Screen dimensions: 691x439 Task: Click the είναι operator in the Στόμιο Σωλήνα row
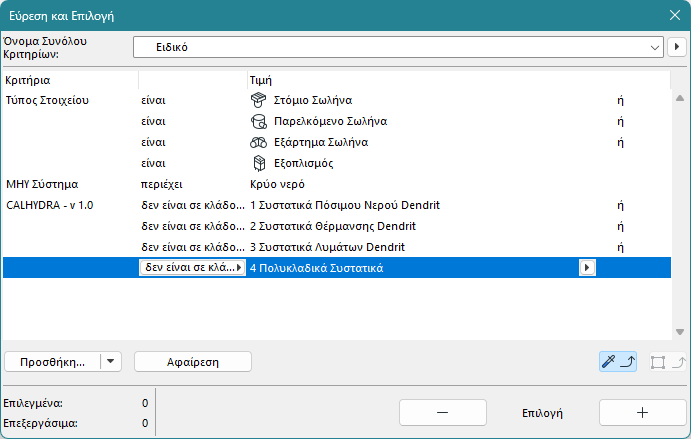153,100
